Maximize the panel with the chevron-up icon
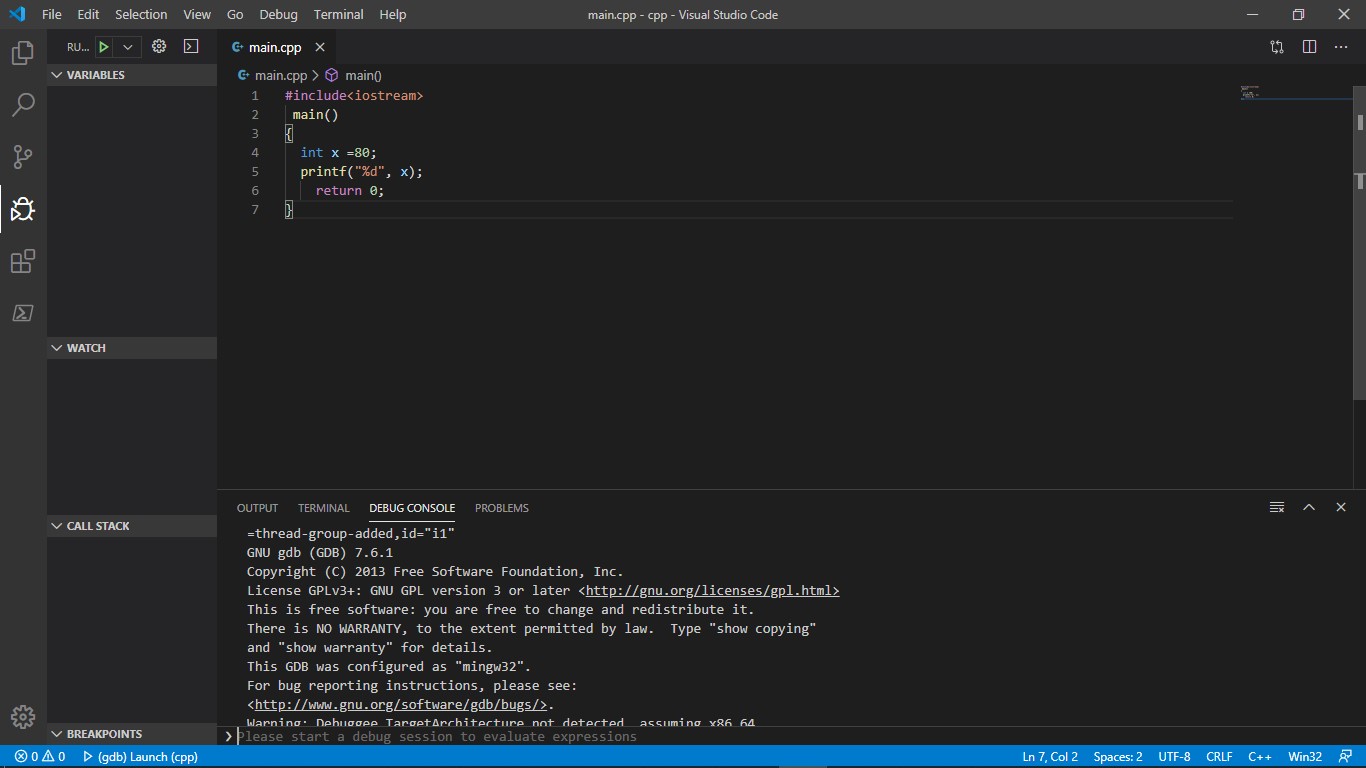This screenshot has height=768, width=1366. point(1308,508)
